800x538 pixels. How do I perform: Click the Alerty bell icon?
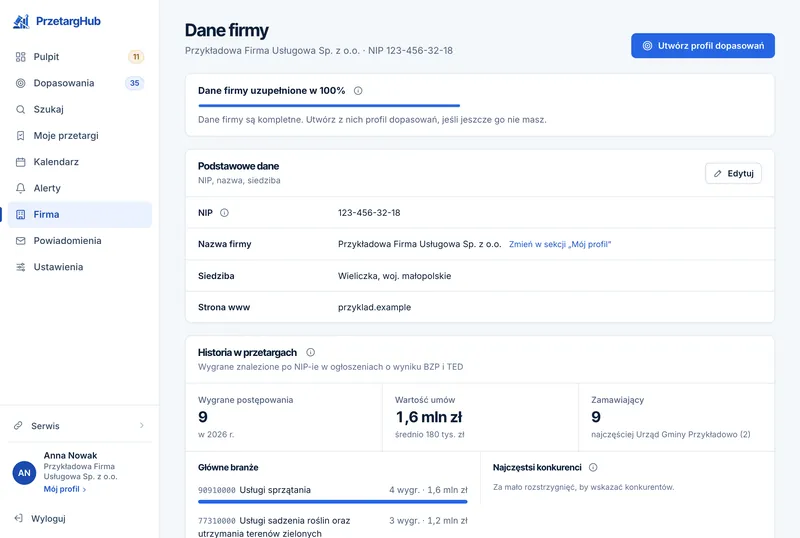pos(20,188)
